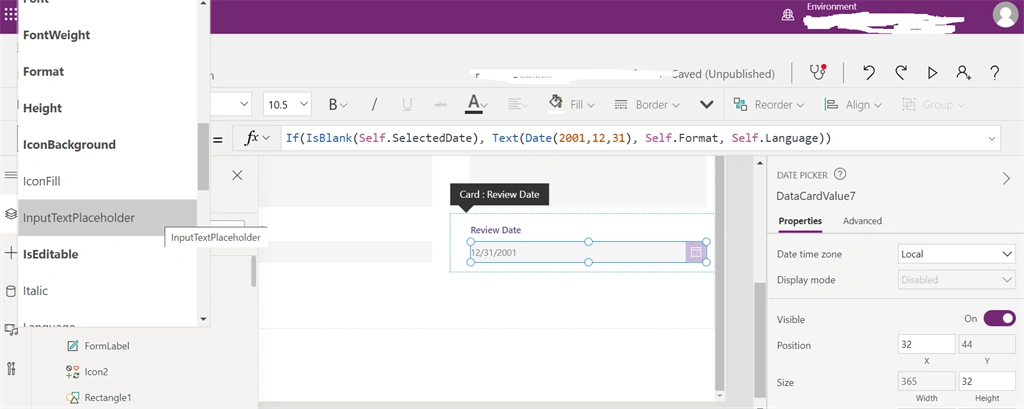This screenshot has height=409, width=1024.
Task: Open the Reorder menu
Action: click(x=769, y=105)
